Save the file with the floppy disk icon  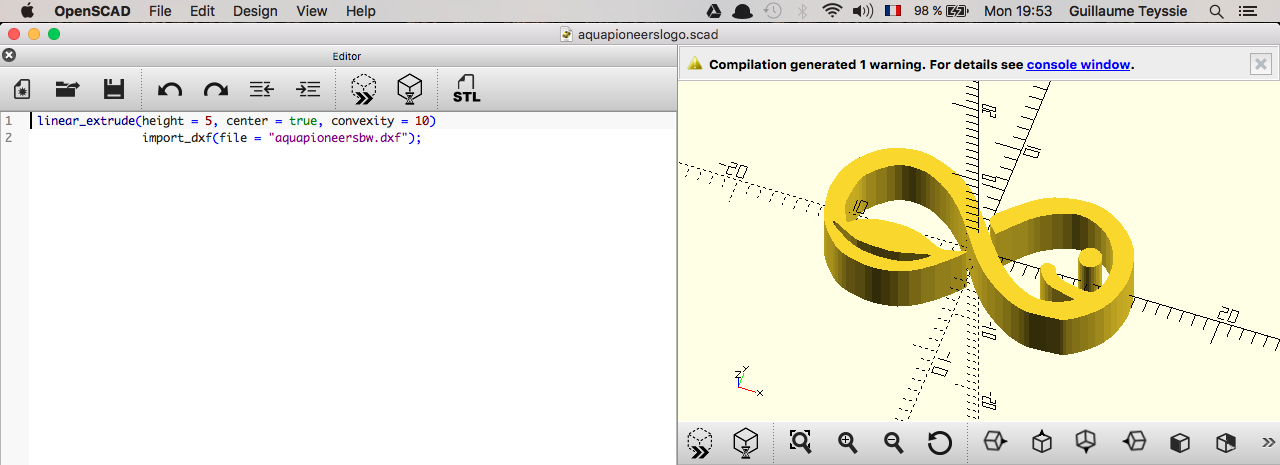click(x=114, y=89)
